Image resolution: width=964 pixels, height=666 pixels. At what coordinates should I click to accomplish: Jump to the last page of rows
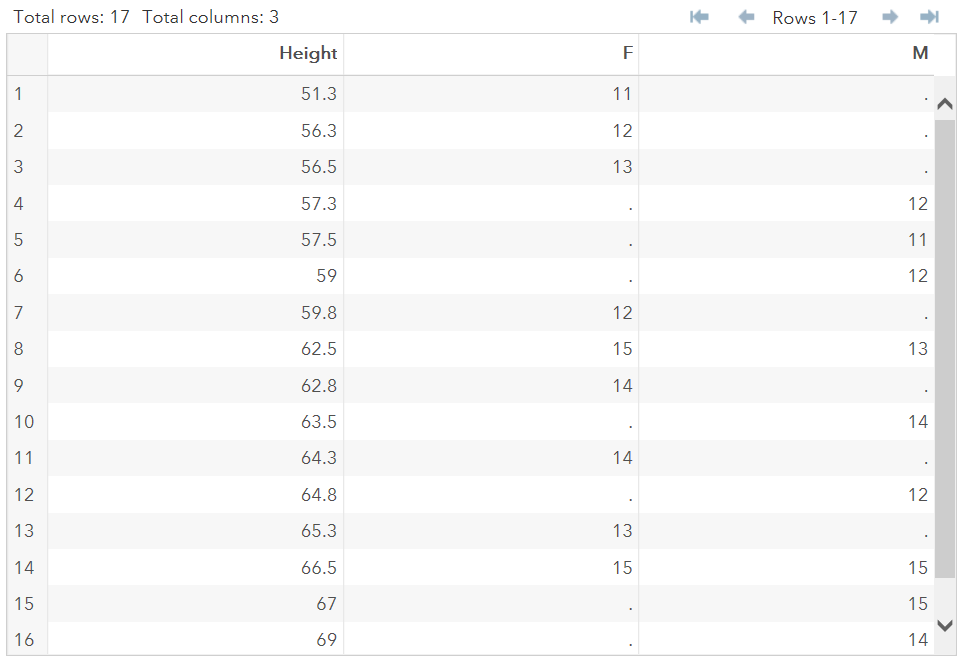coord(930,17)
